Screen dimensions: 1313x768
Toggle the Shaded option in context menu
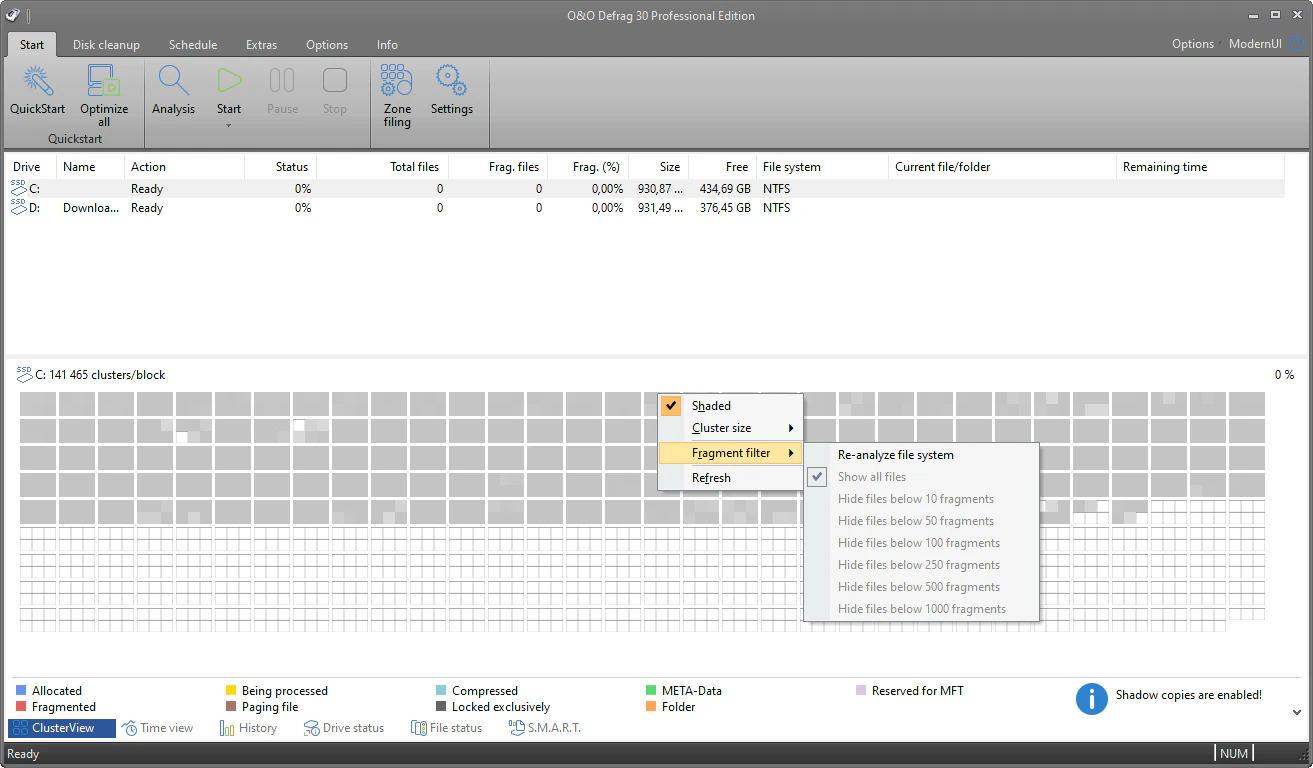[711, 406]
